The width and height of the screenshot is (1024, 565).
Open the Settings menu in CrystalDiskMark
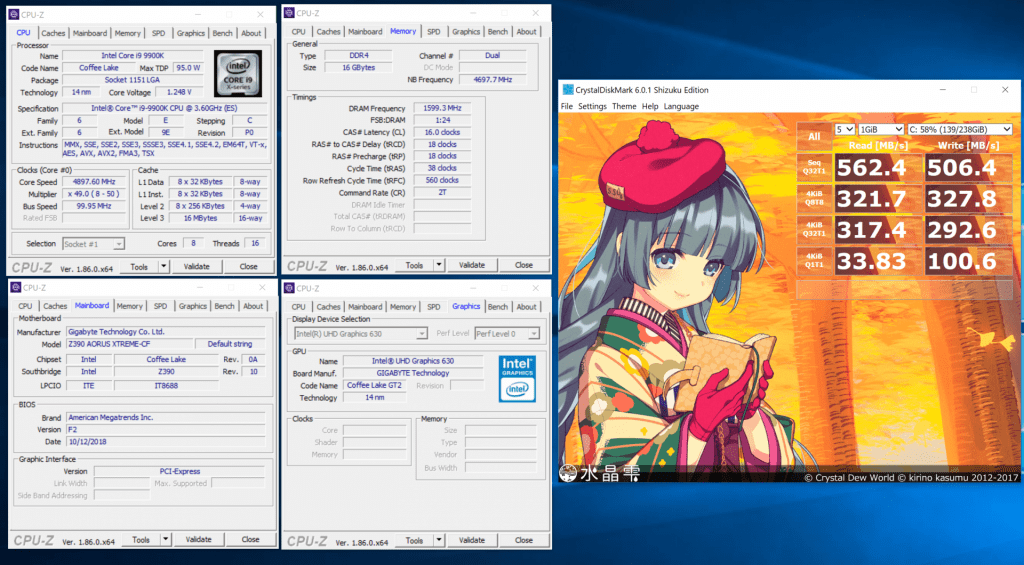click(x=592, y=106)
